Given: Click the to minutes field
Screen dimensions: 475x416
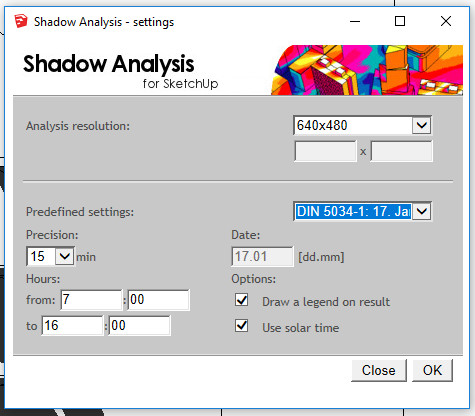Looking at the screenshot, I should tap(139, 326).
